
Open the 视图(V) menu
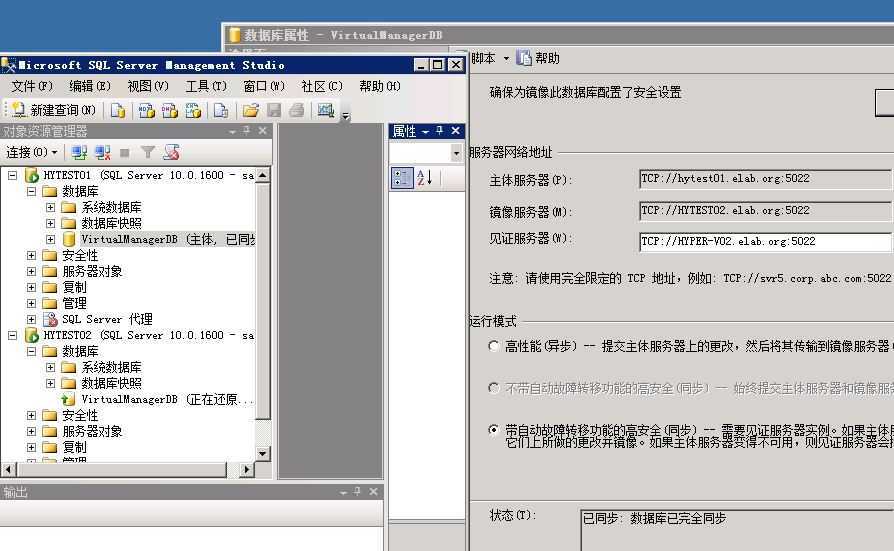click(x=148, y=86)
